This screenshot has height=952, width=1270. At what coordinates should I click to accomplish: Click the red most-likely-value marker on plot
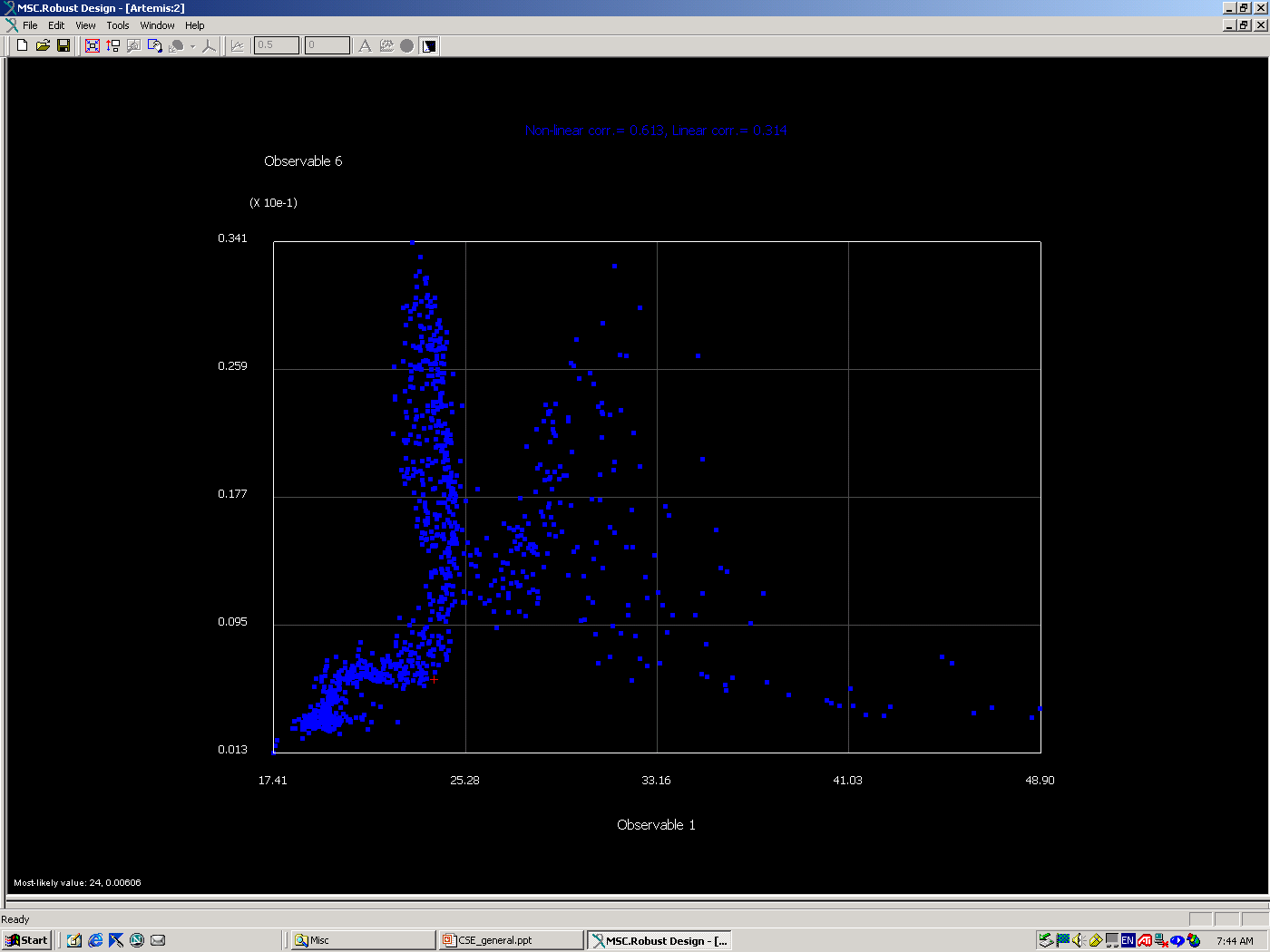(x=435, y=679)
